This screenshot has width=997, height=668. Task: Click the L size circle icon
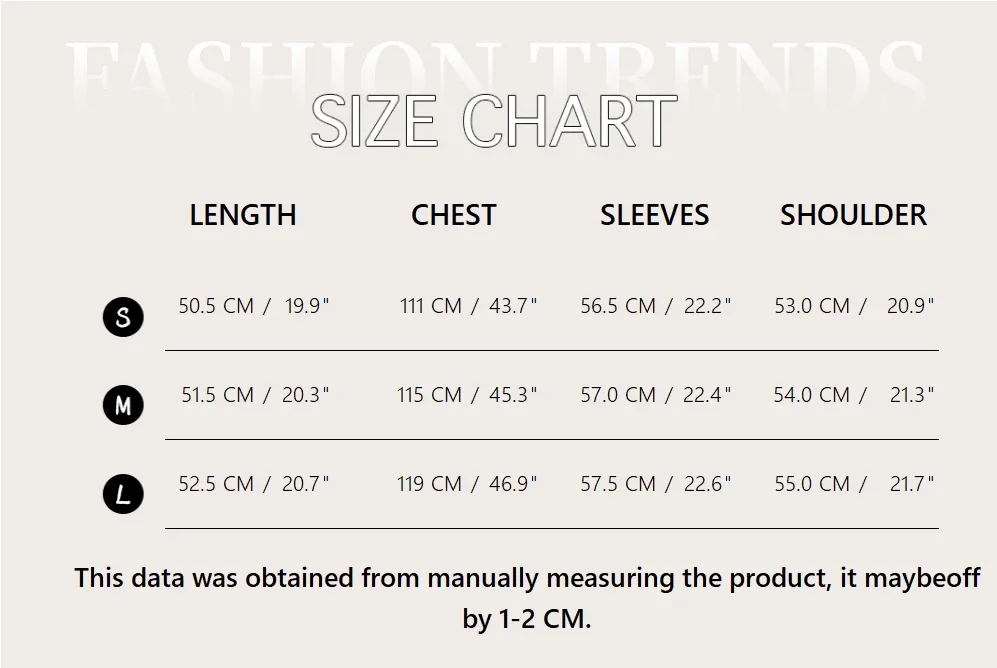tap(123, 494)
